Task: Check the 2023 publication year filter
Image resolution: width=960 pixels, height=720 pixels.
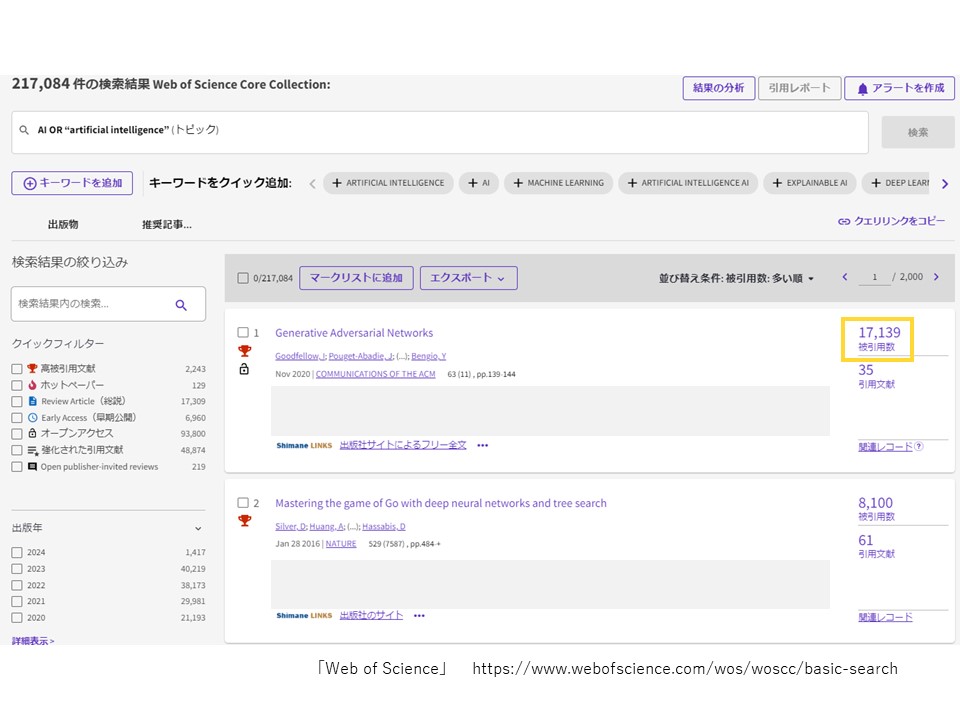Action: [x=17, y=569]
